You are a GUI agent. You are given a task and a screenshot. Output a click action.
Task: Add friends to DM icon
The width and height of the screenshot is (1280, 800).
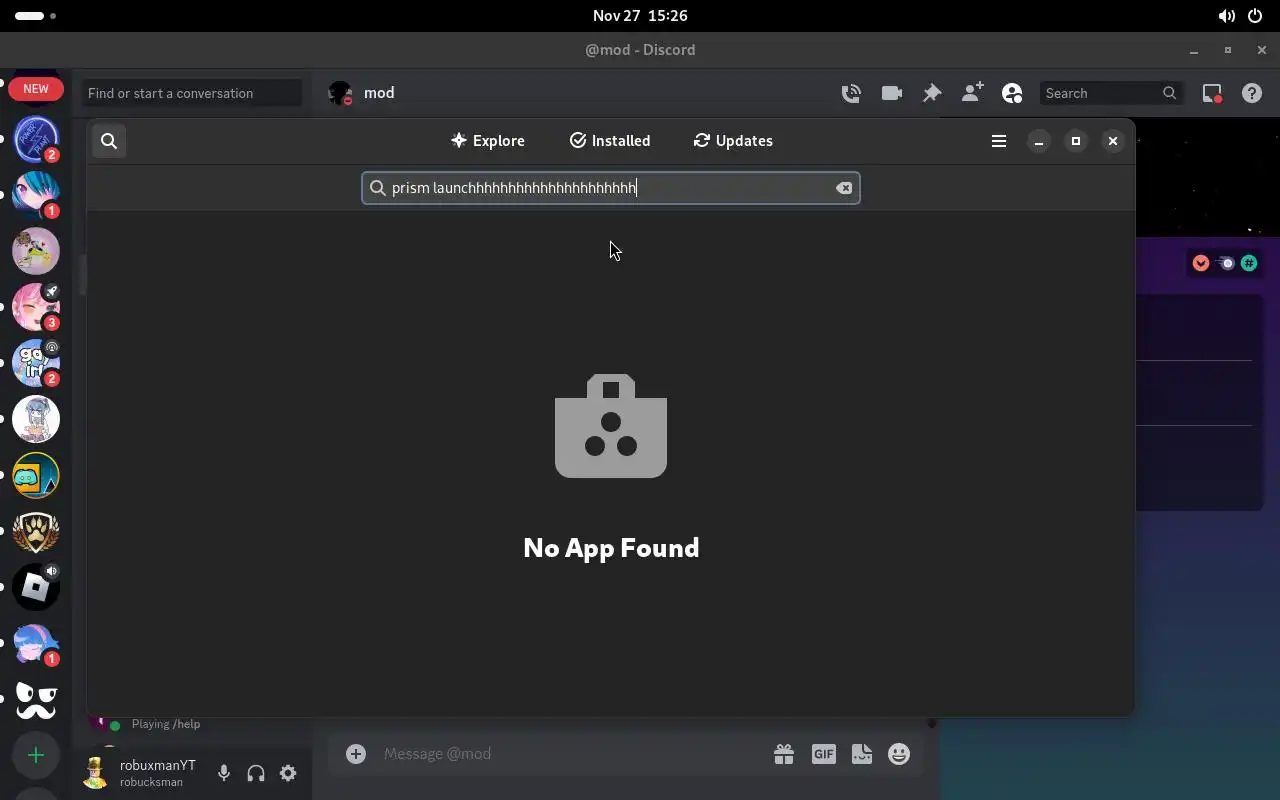(972, 93)
